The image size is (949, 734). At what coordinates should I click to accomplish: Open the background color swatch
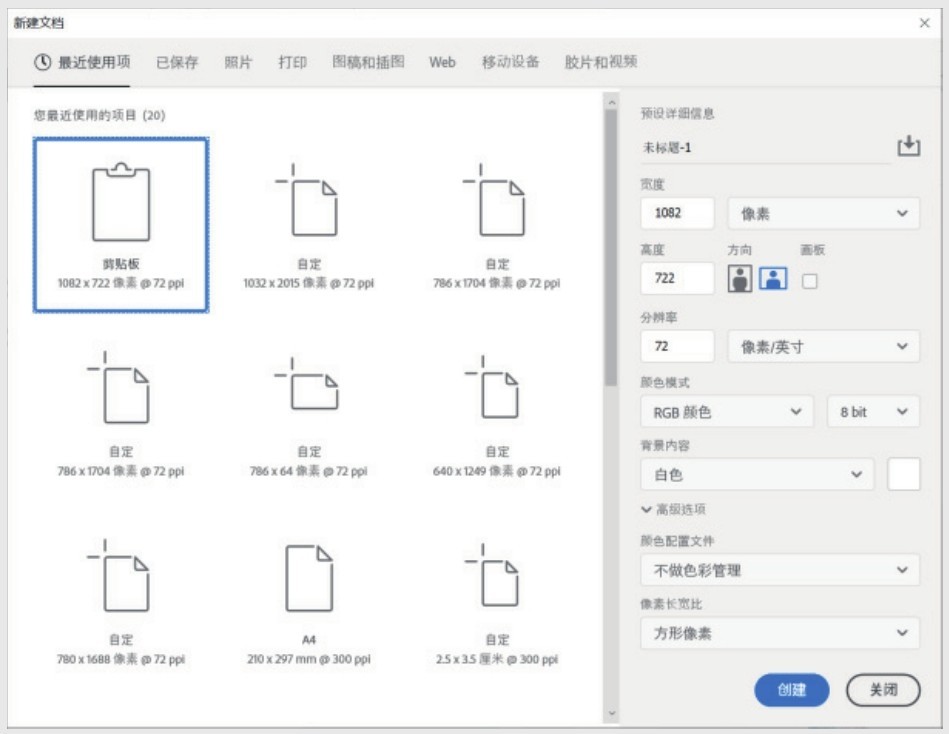pyautogui.click(x=904, y=474)
